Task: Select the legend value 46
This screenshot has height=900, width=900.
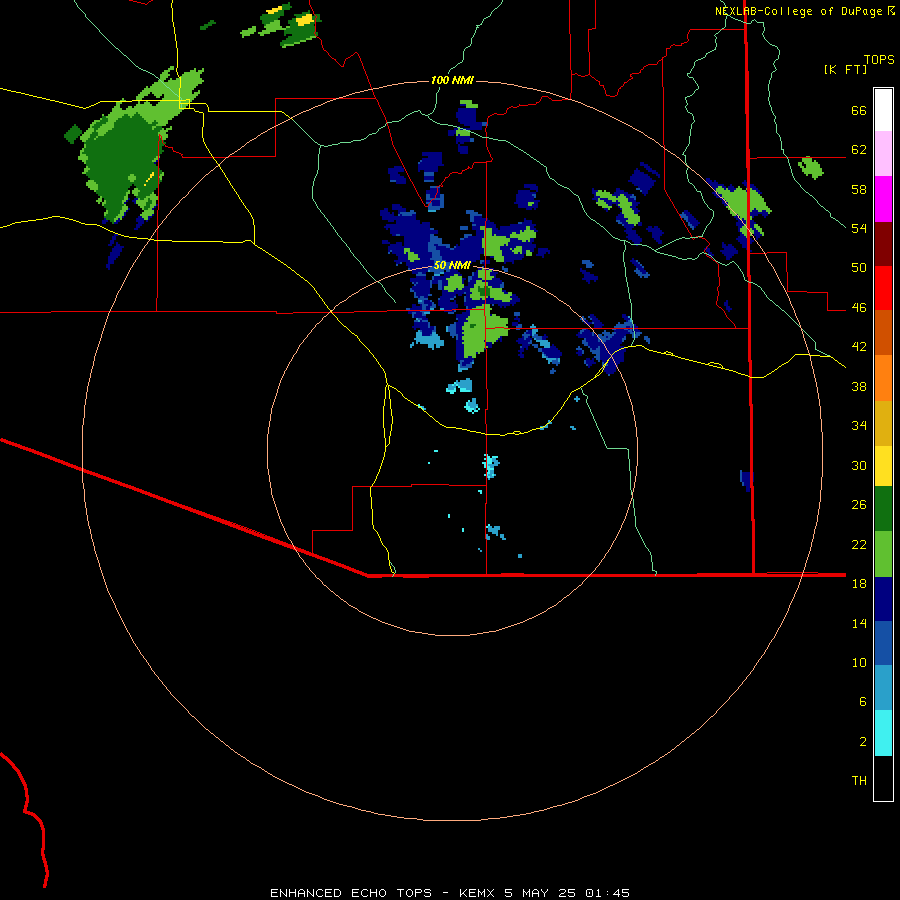Action: tap(859, 308)
